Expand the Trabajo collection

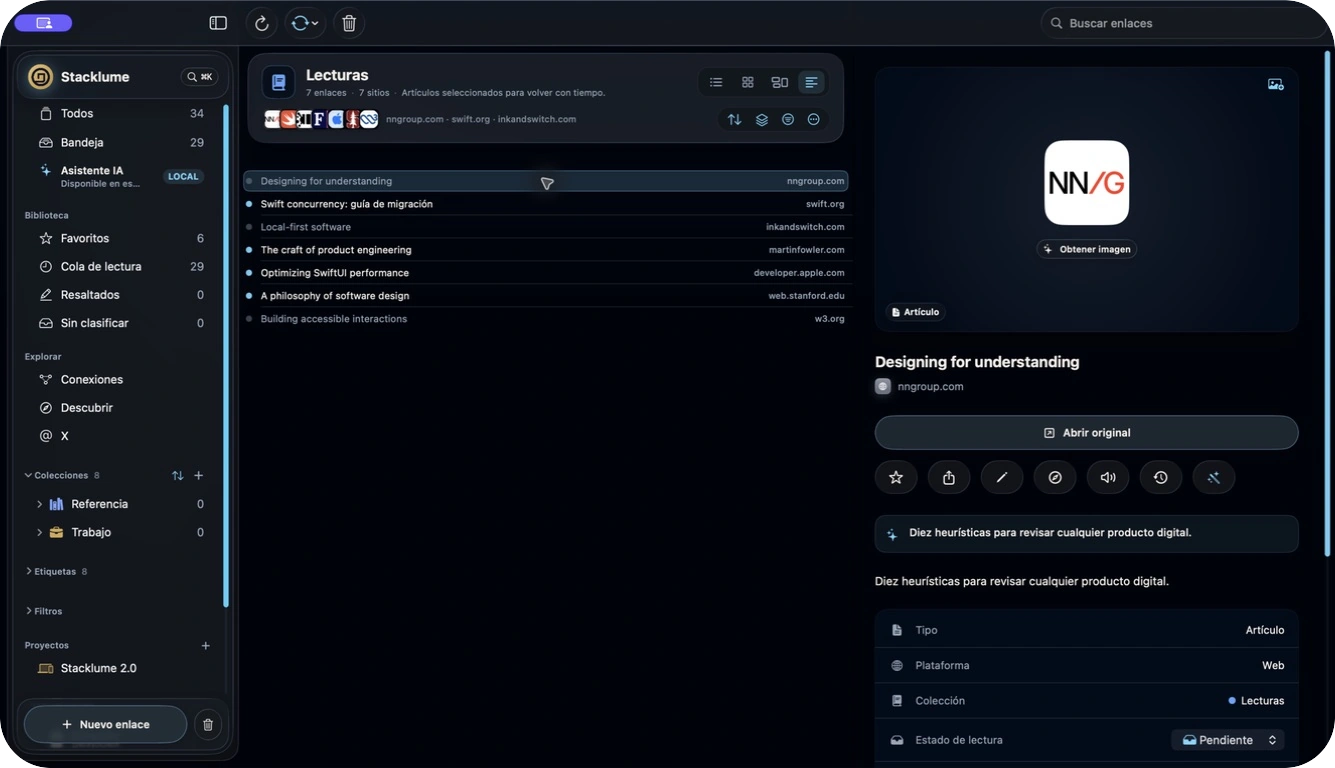pyautogui.click(x=39, y=532)
